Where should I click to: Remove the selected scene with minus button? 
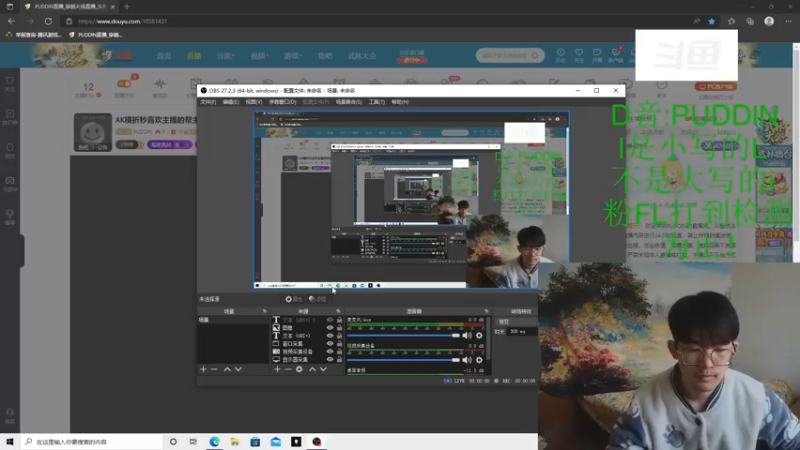(214, 369)
